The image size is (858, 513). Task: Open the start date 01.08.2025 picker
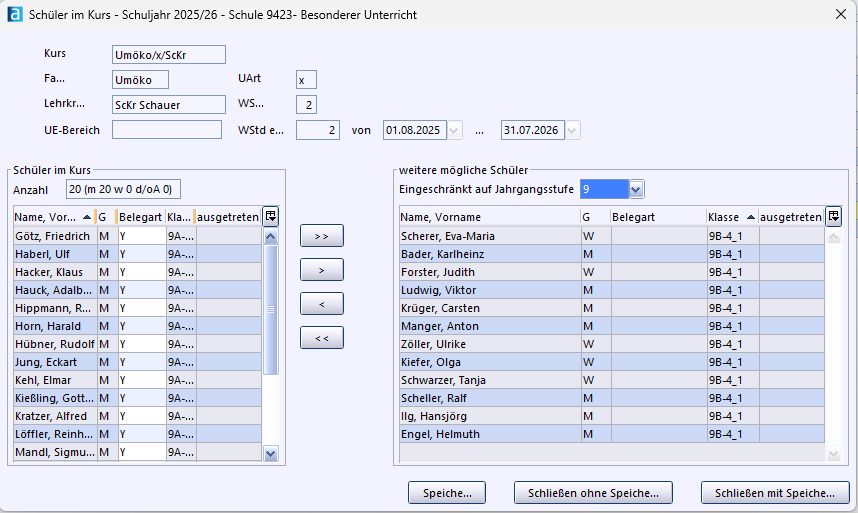[x=455, y=130]
